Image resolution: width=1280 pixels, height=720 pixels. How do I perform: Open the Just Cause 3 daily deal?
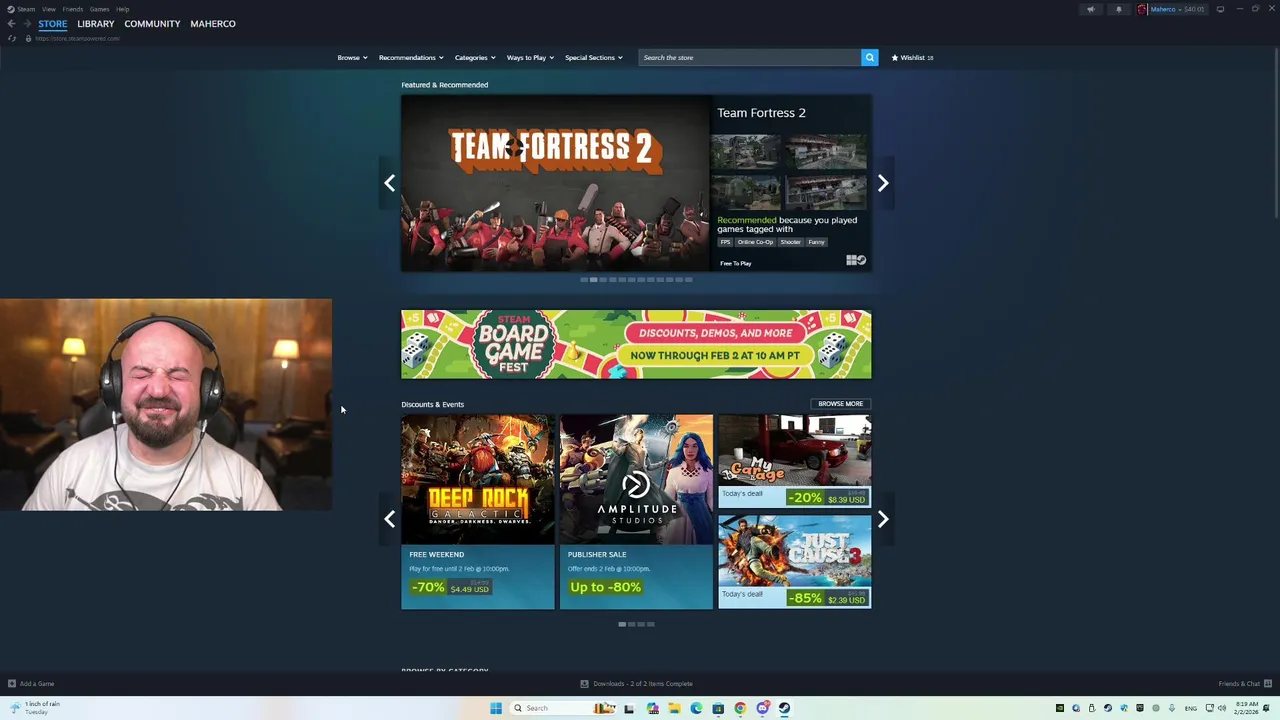pyautogui.click(x=794, y=562)
